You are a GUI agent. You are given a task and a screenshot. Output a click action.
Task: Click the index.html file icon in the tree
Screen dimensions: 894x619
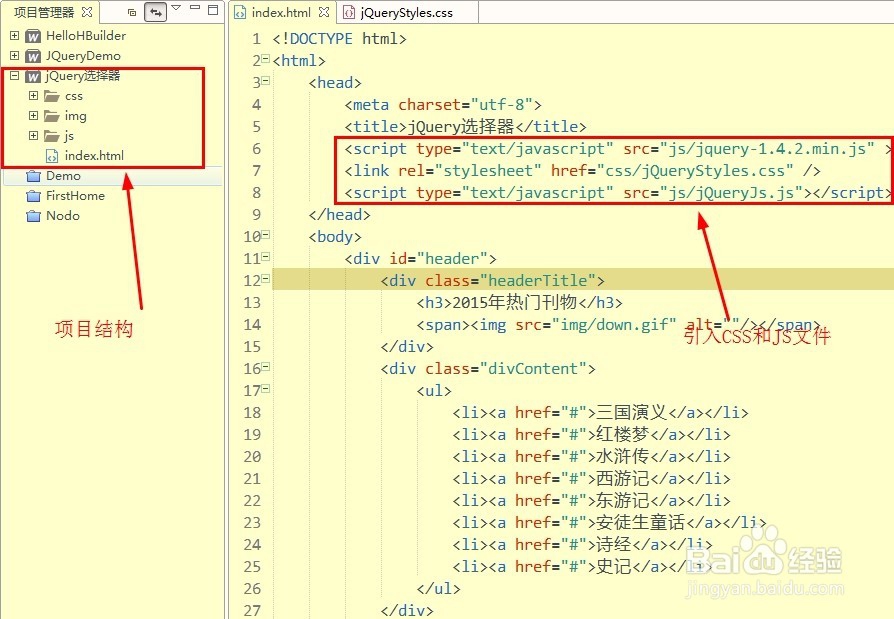coord(51,155)
